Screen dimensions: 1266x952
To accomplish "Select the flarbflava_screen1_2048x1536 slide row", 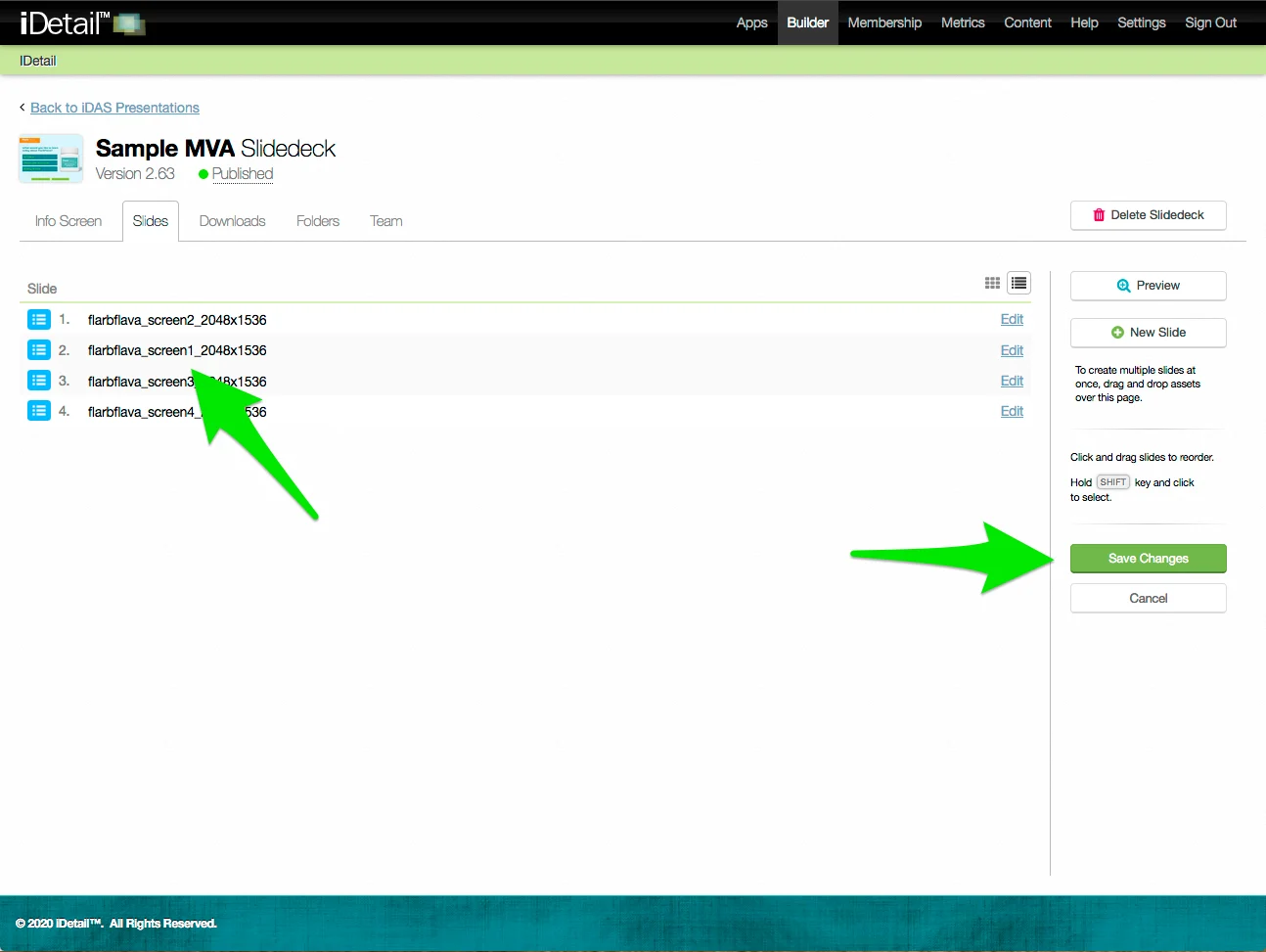I will click(525, 350).
